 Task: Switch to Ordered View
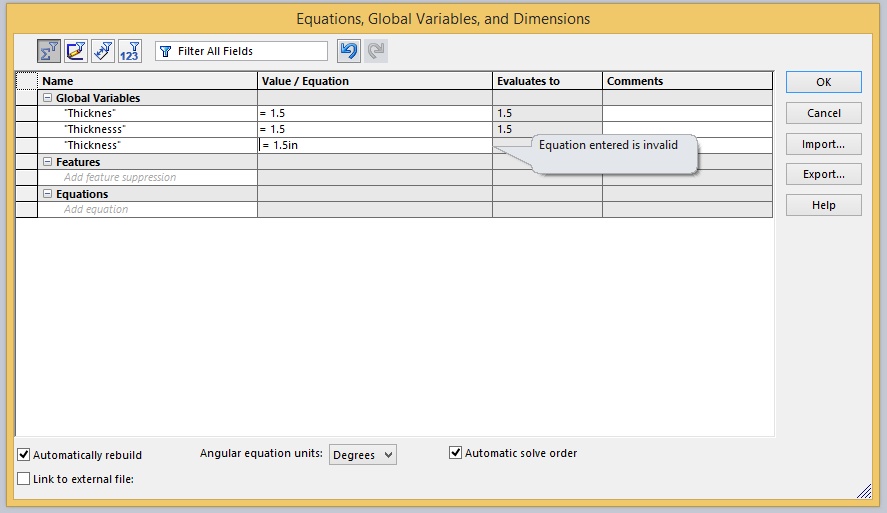(x=130, y=51)
